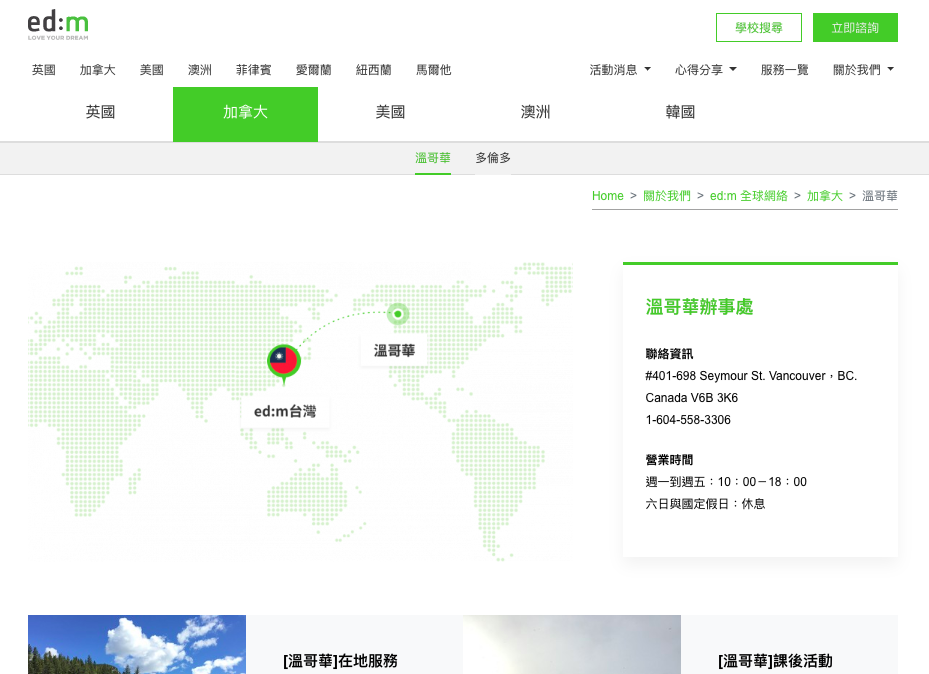Switch to the 韓國 country tab

click(680, 112)
